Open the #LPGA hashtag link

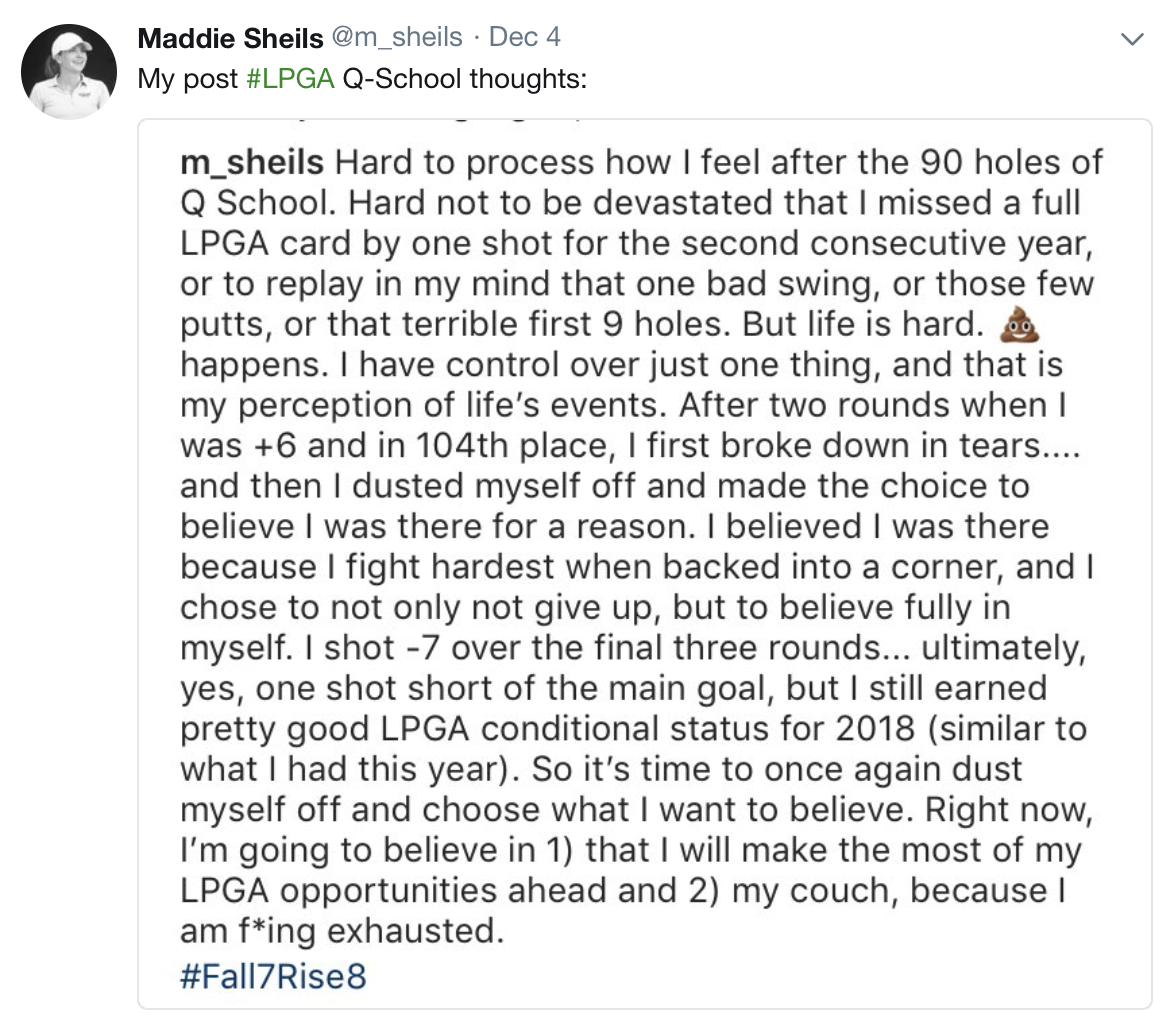click(290, 78)
